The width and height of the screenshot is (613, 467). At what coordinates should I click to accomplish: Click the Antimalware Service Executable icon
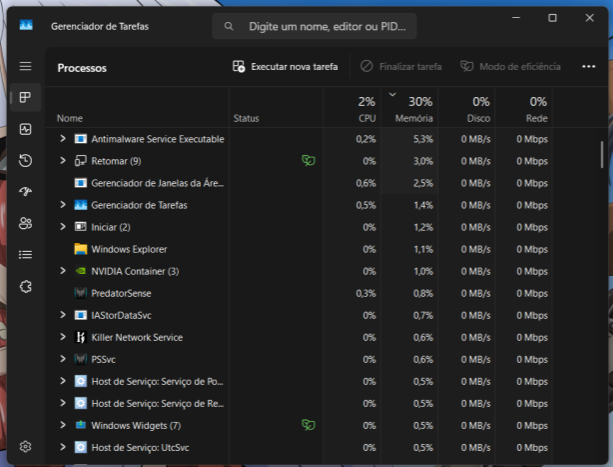81,139
